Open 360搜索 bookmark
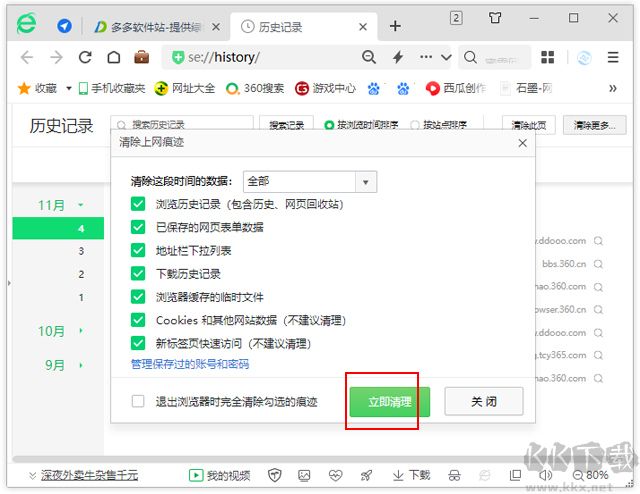 tap(255, 88)
